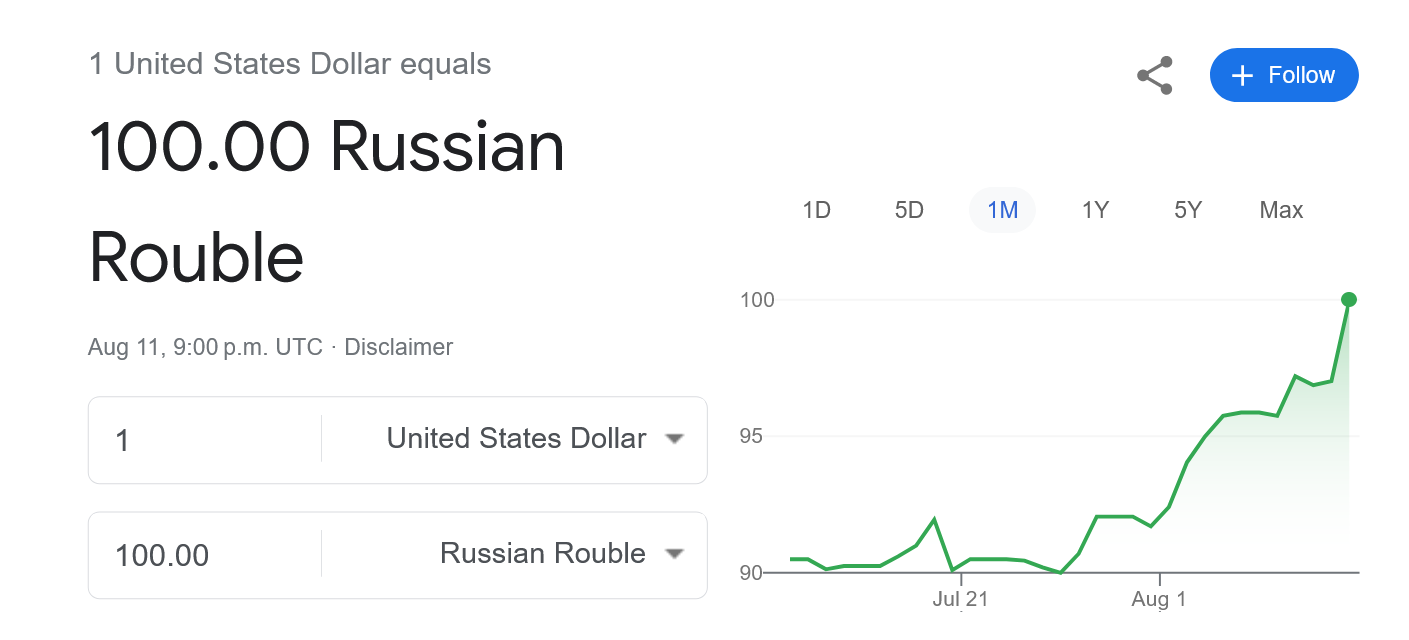Click the "100.00 Russian Rouble" result heading
Image resolution: width=1409 pixels, height=640 pixels.
[x=327, y=203]
